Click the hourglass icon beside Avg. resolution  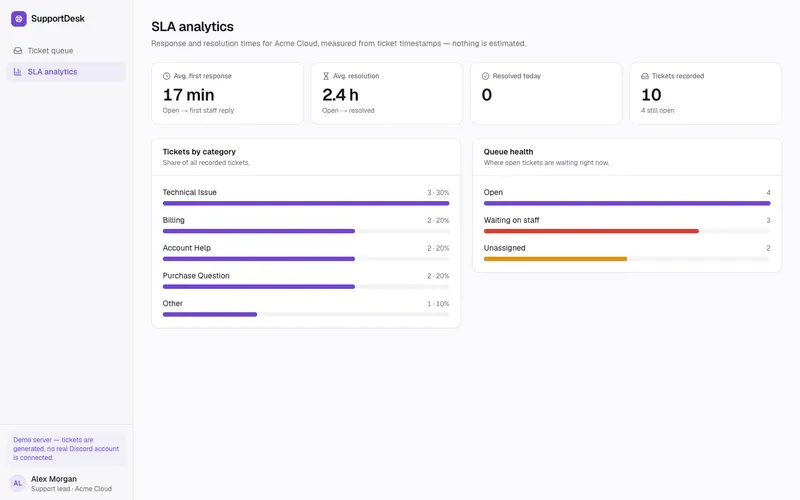coord(326,76)
